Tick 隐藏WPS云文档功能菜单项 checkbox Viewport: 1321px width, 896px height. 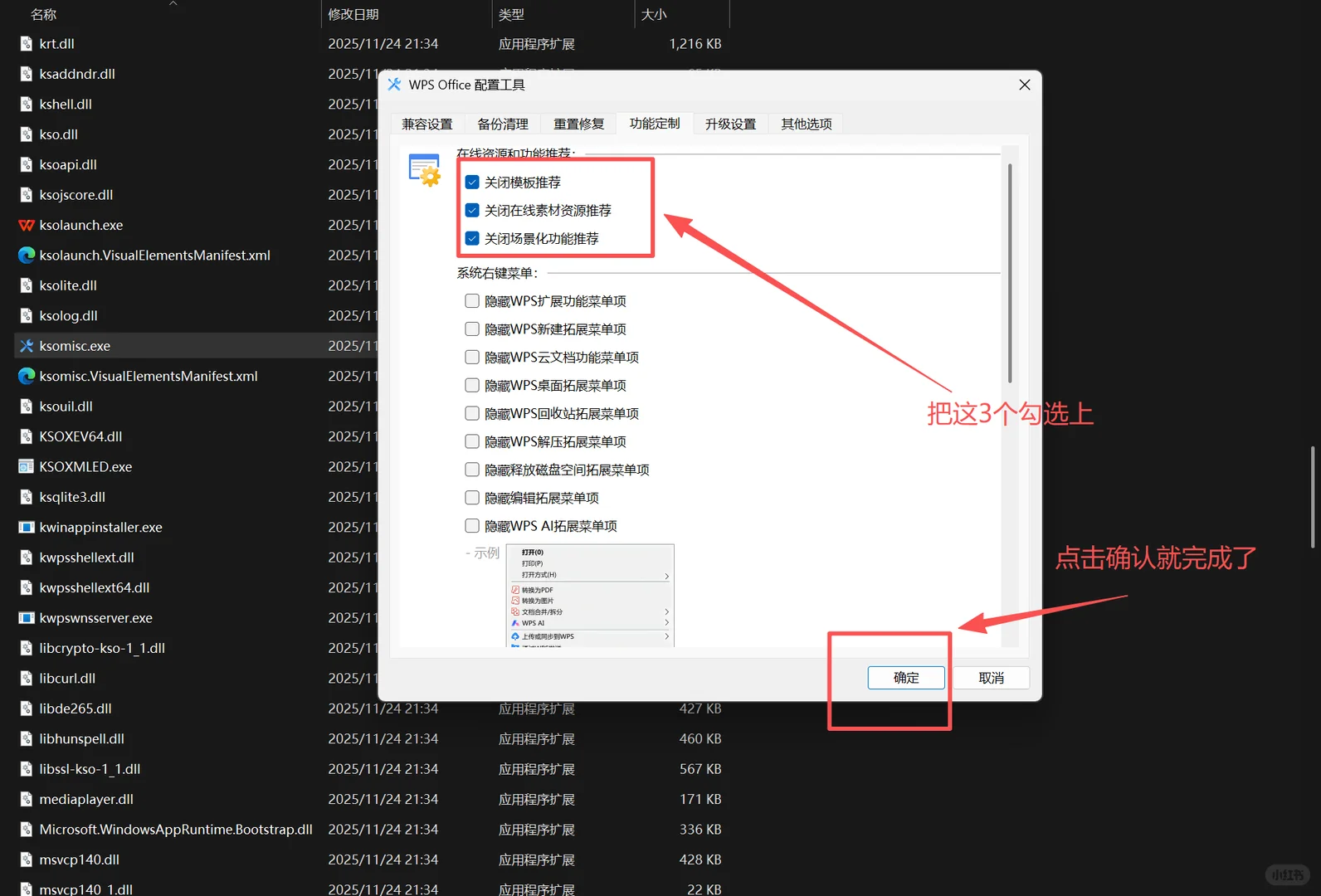(472, 358)
